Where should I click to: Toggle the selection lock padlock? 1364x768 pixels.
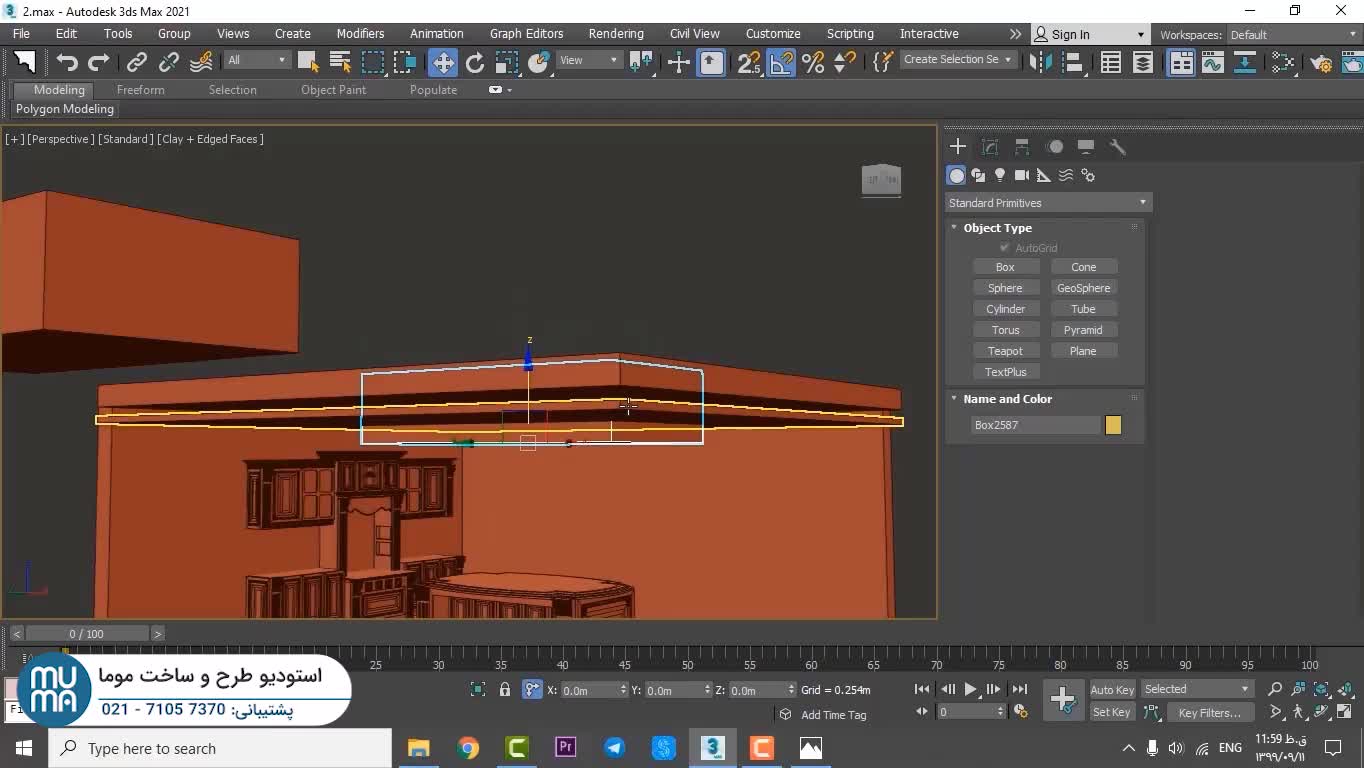tap(505, 690)
